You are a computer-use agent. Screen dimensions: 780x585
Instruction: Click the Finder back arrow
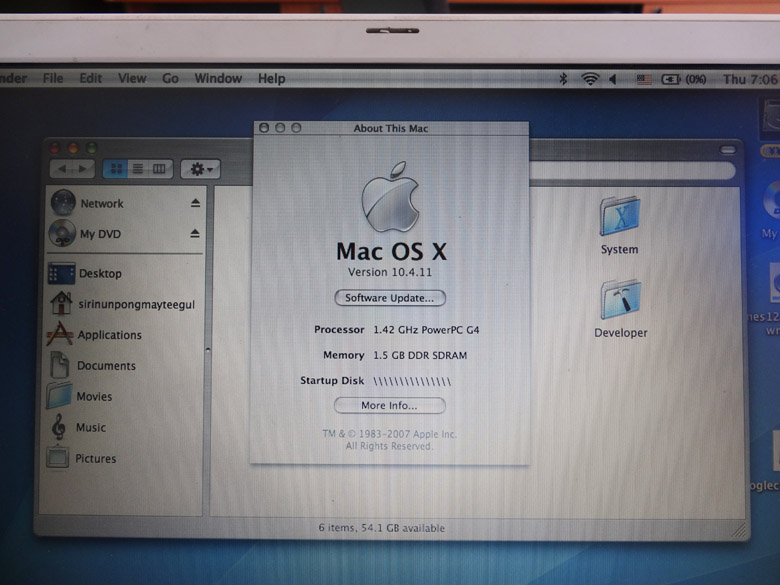pyautogui.click(x=62, y=169)
